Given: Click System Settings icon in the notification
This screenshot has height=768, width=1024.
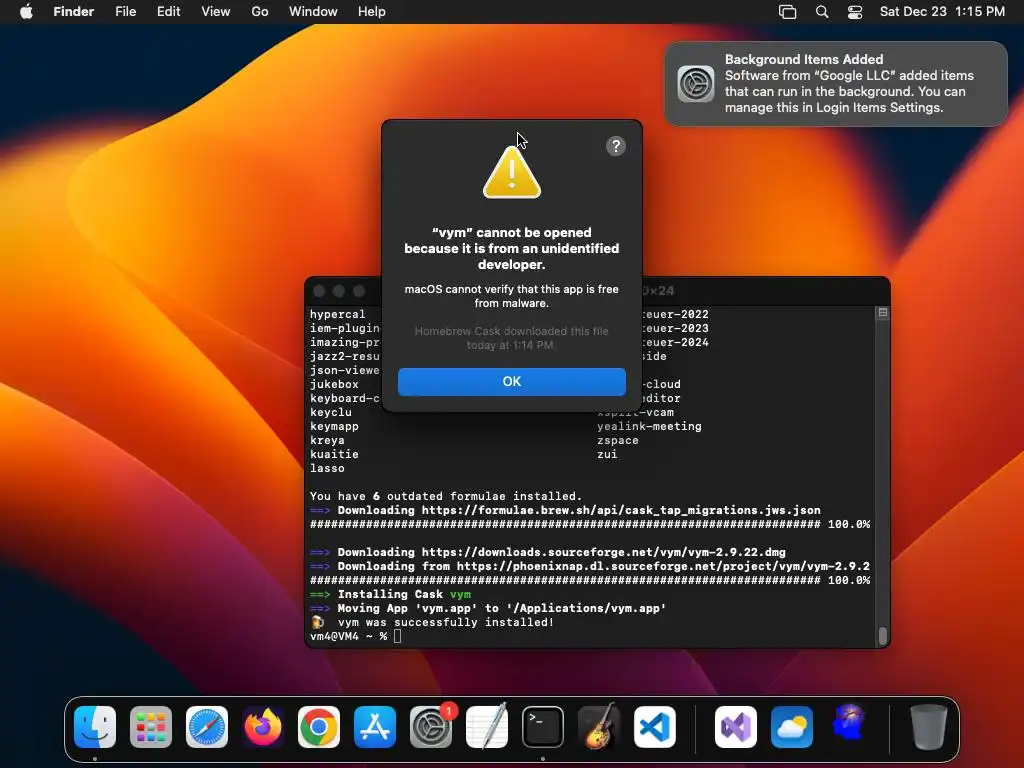Looking at the screenshot, I should point(696,84).
